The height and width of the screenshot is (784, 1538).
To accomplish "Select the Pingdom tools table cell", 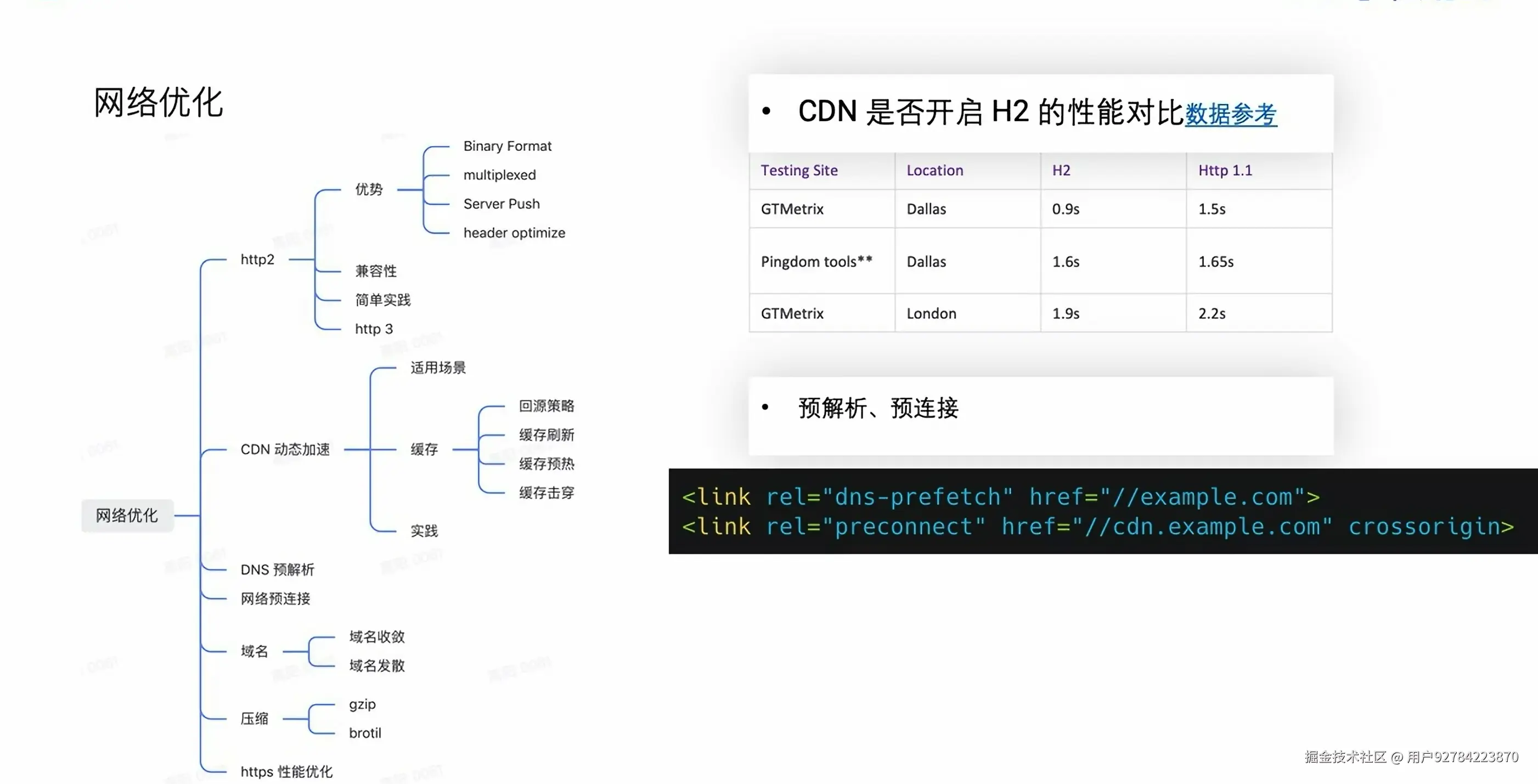I will (x=816, y=262).
